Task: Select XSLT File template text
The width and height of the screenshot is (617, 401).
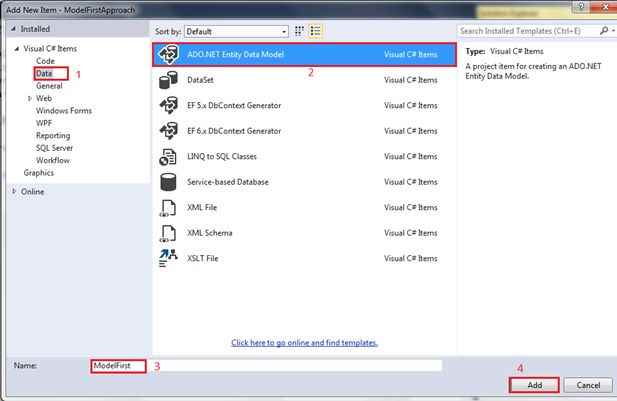Action: [203, 259]
